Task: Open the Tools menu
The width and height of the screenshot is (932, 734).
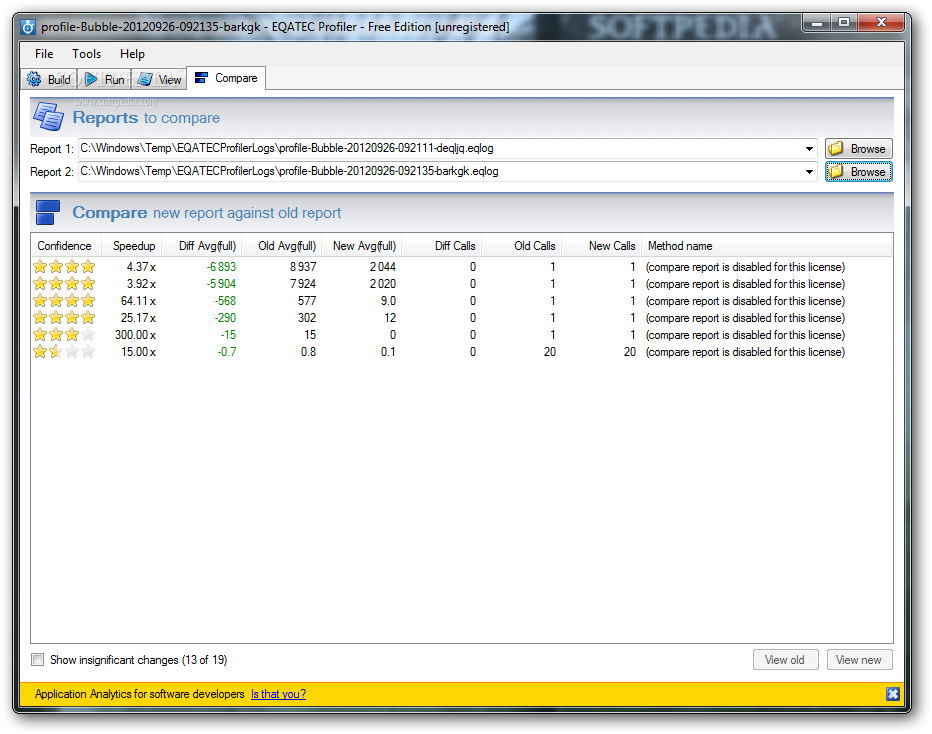Action: click(x=87, y=53)
